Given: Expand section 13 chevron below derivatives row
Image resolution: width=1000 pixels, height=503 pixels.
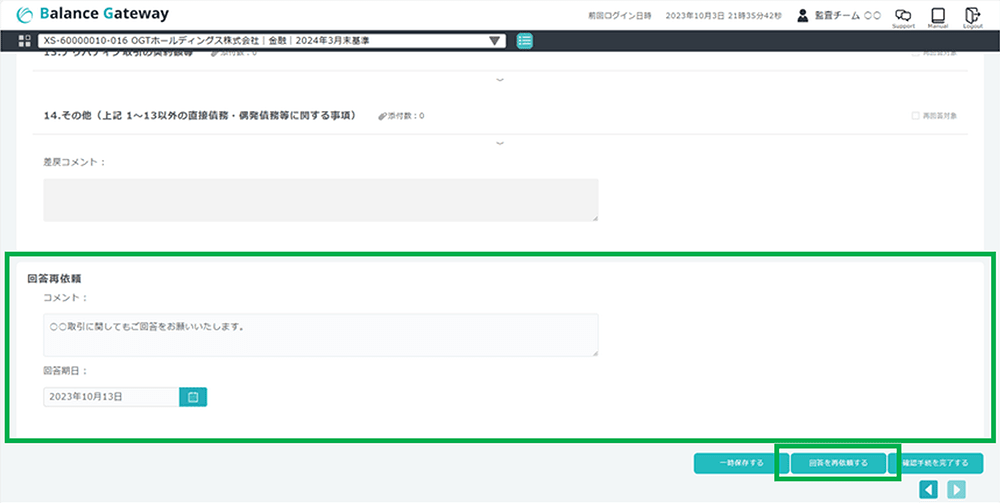Looking at the screenshot, I should (x=500, y=79).
